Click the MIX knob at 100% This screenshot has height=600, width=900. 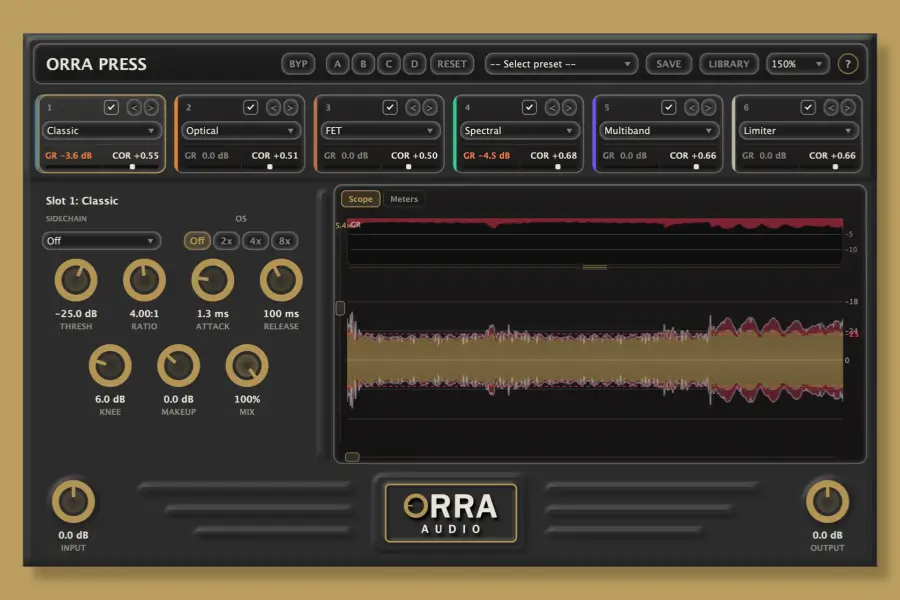[x=247, y=366]
